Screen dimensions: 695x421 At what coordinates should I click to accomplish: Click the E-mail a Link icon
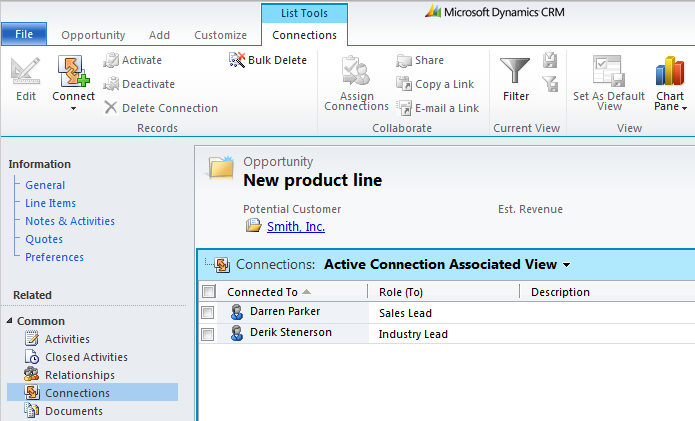click(404, 108)
